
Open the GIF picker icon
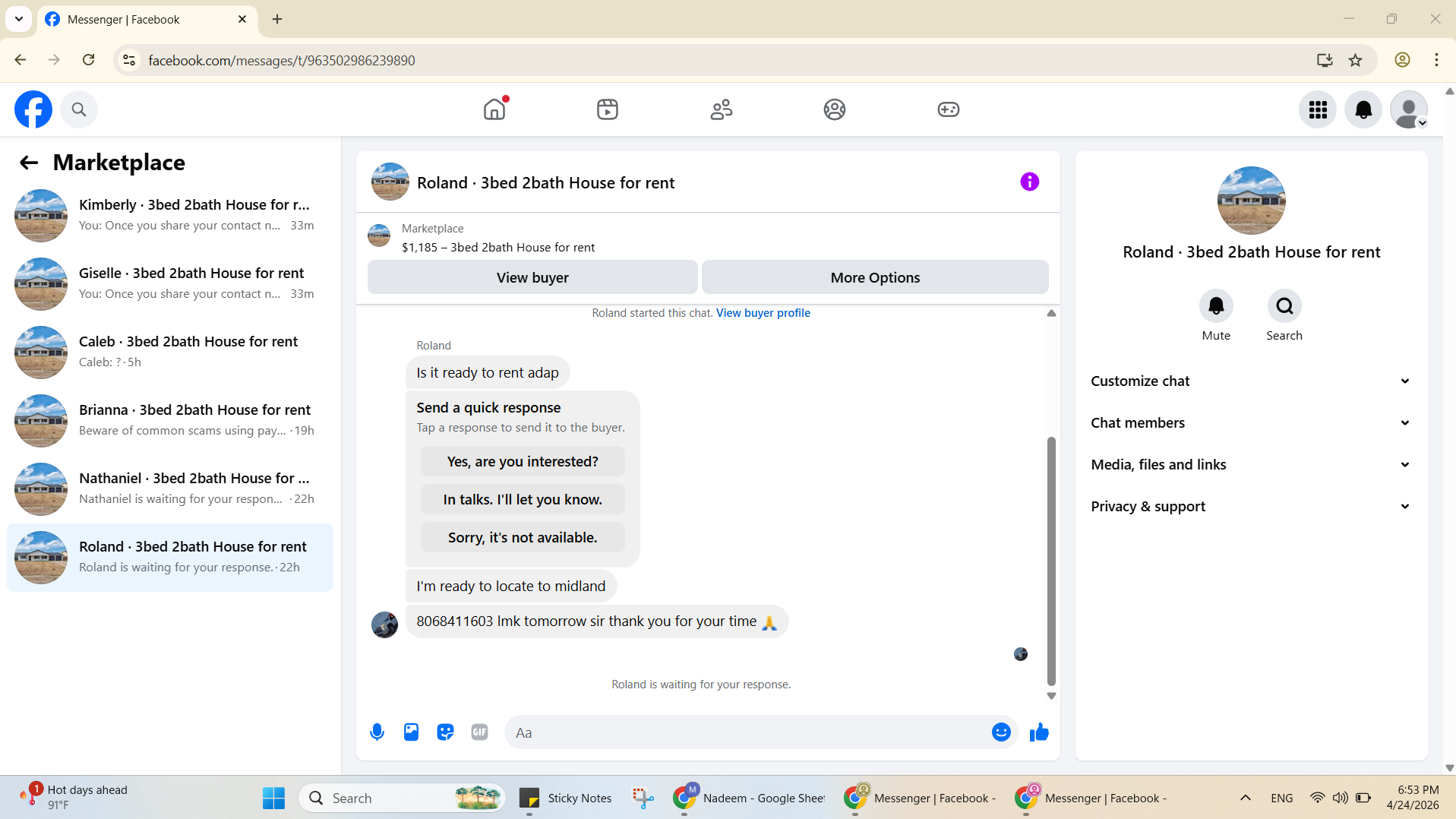point(479,732)
